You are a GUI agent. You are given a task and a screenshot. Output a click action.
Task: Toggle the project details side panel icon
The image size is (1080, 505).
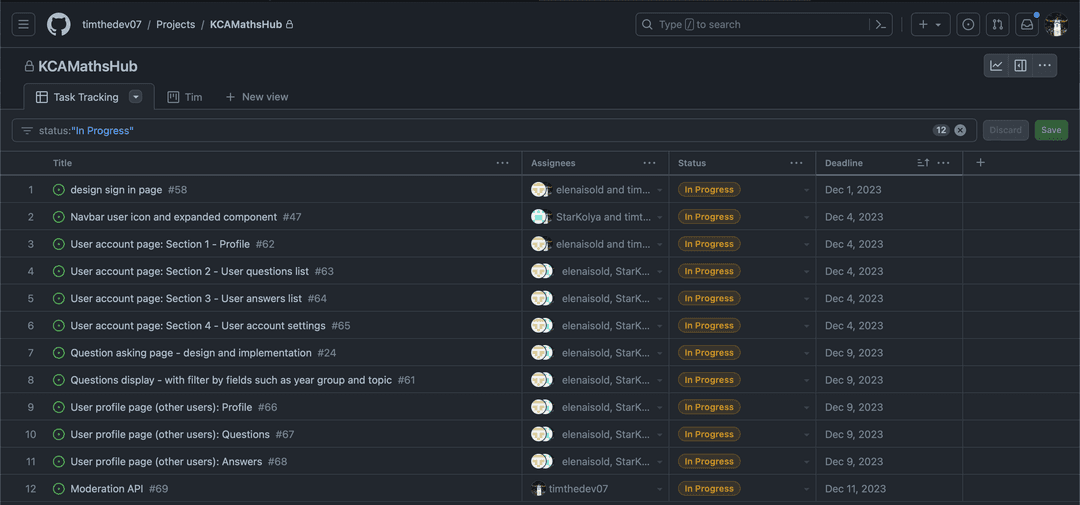(x=1020, y=66)
